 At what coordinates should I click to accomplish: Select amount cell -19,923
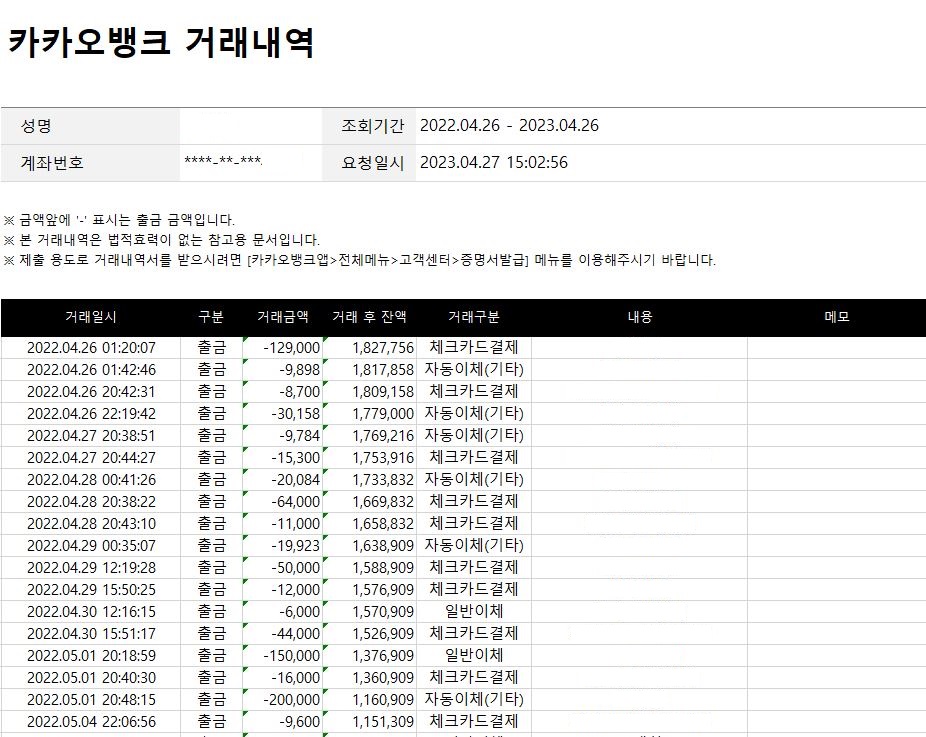tap(282, 546)
